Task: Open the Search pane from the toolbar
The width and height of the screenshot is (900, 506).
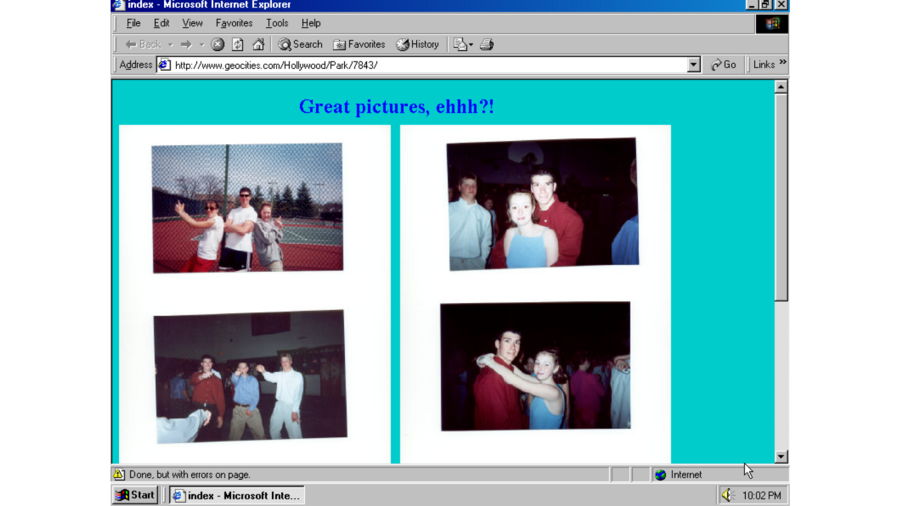Action: pos(300,45)
